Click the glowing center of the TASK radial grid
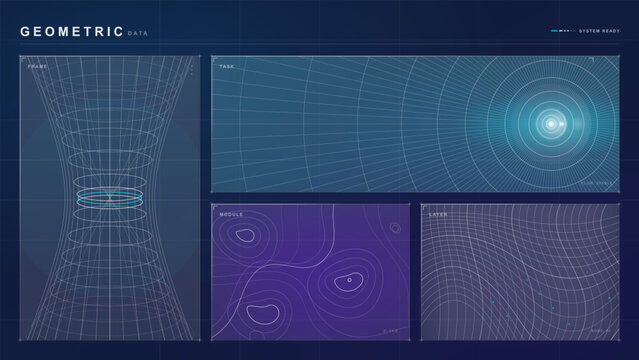This screenshot has width=639, height=360. click(x=551, y=124)
